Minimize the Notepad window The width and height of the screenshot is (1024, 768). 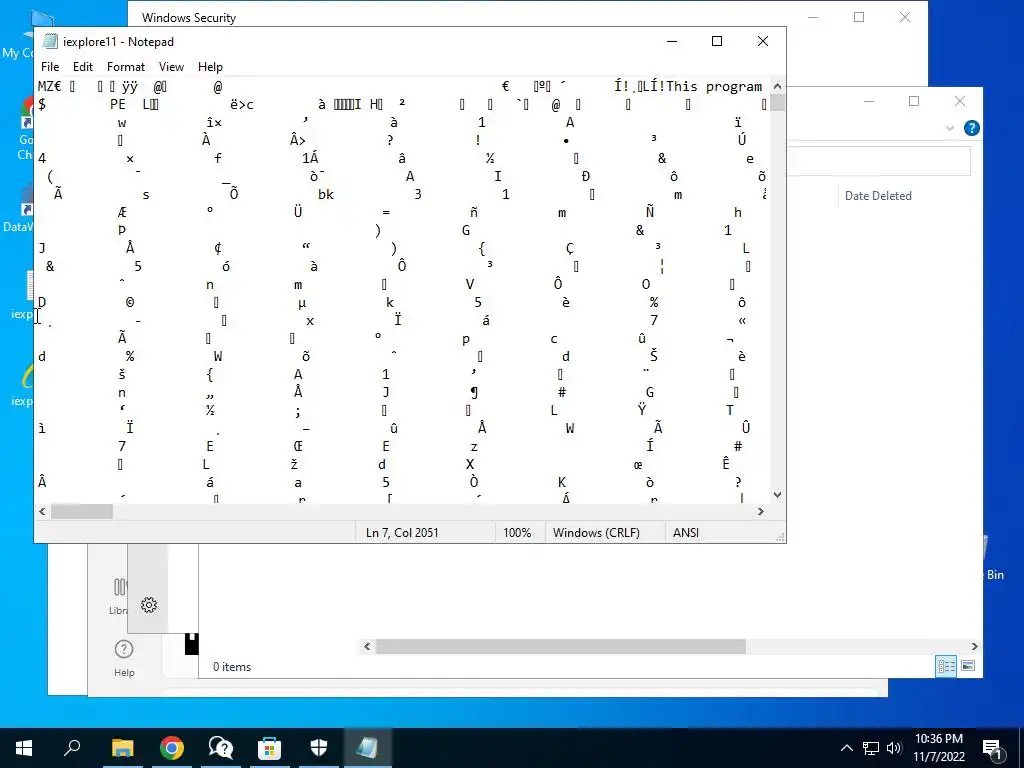click(x=672, y=41)
